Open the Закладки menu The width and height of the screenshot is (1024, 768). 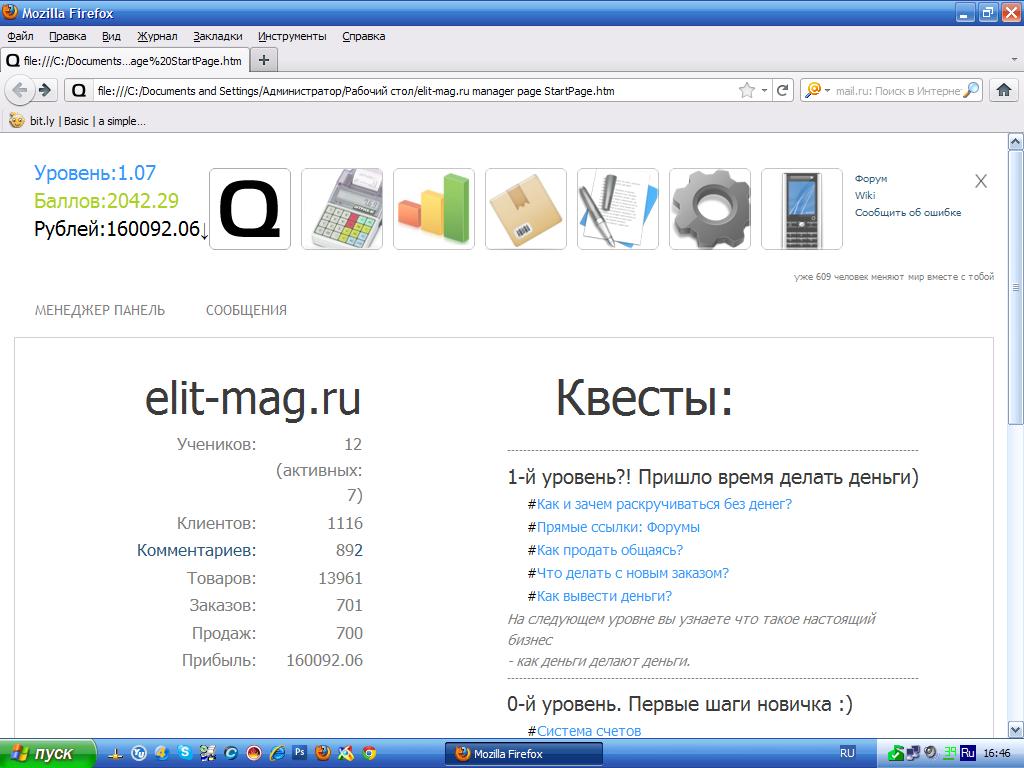(x=219, y=36)
